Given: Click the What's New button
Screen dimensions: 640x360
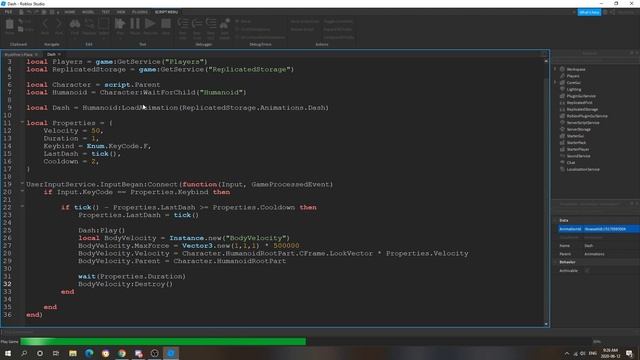Looking at the screenshot, I should [x=589, y=12].
